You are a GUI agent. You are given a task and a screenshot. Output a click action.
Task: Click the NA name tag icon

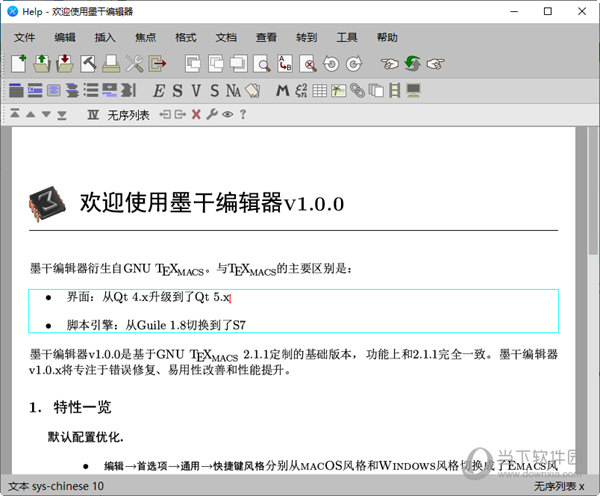point(233,91)
